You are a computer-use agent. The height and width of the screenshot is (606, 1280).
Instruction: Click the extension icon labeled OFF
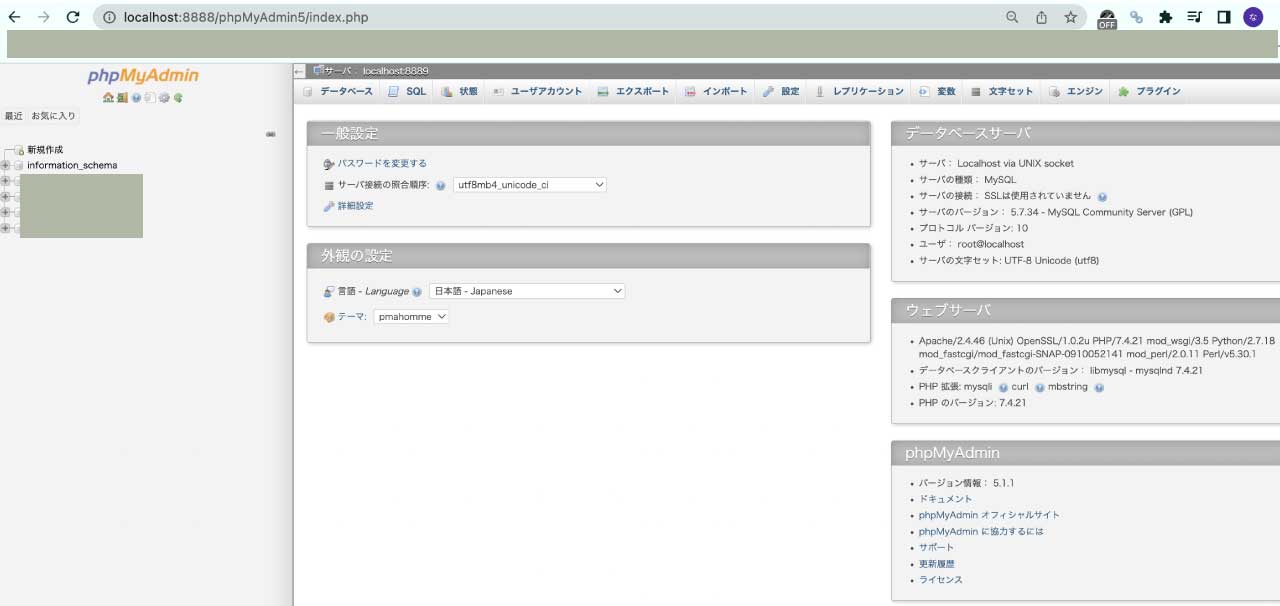[x=1107, y=19]
